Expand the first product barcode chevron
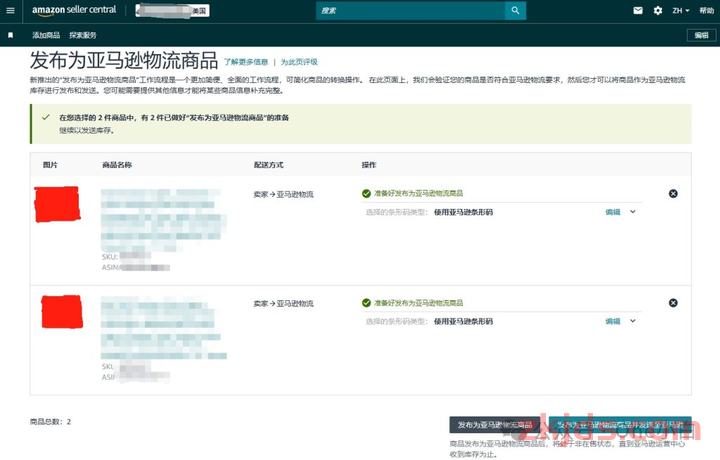This screenshot has width=720, height=460. [633, 212]
